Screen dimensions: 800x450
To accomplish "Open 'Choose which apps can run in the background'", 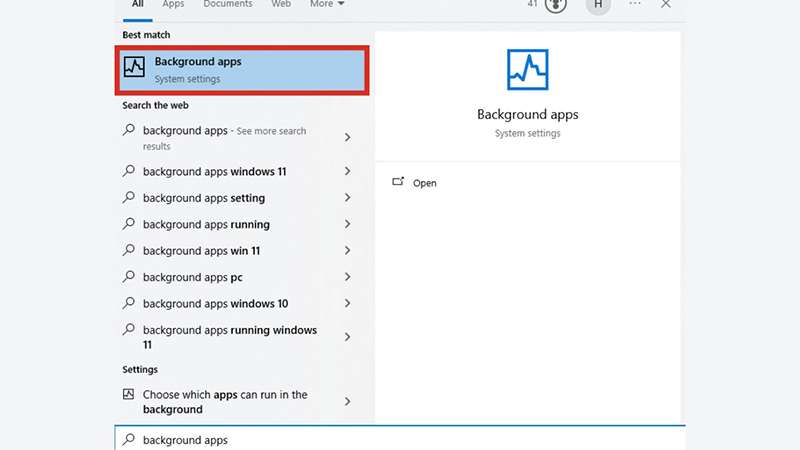I will pos(225,402).
